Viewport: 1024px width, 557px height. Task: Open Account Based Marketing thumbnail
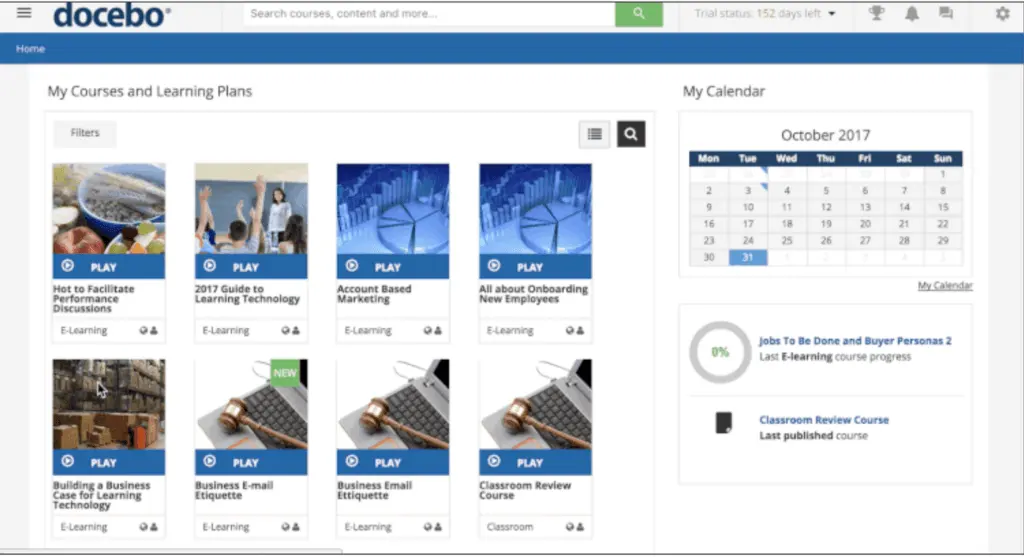392,209
